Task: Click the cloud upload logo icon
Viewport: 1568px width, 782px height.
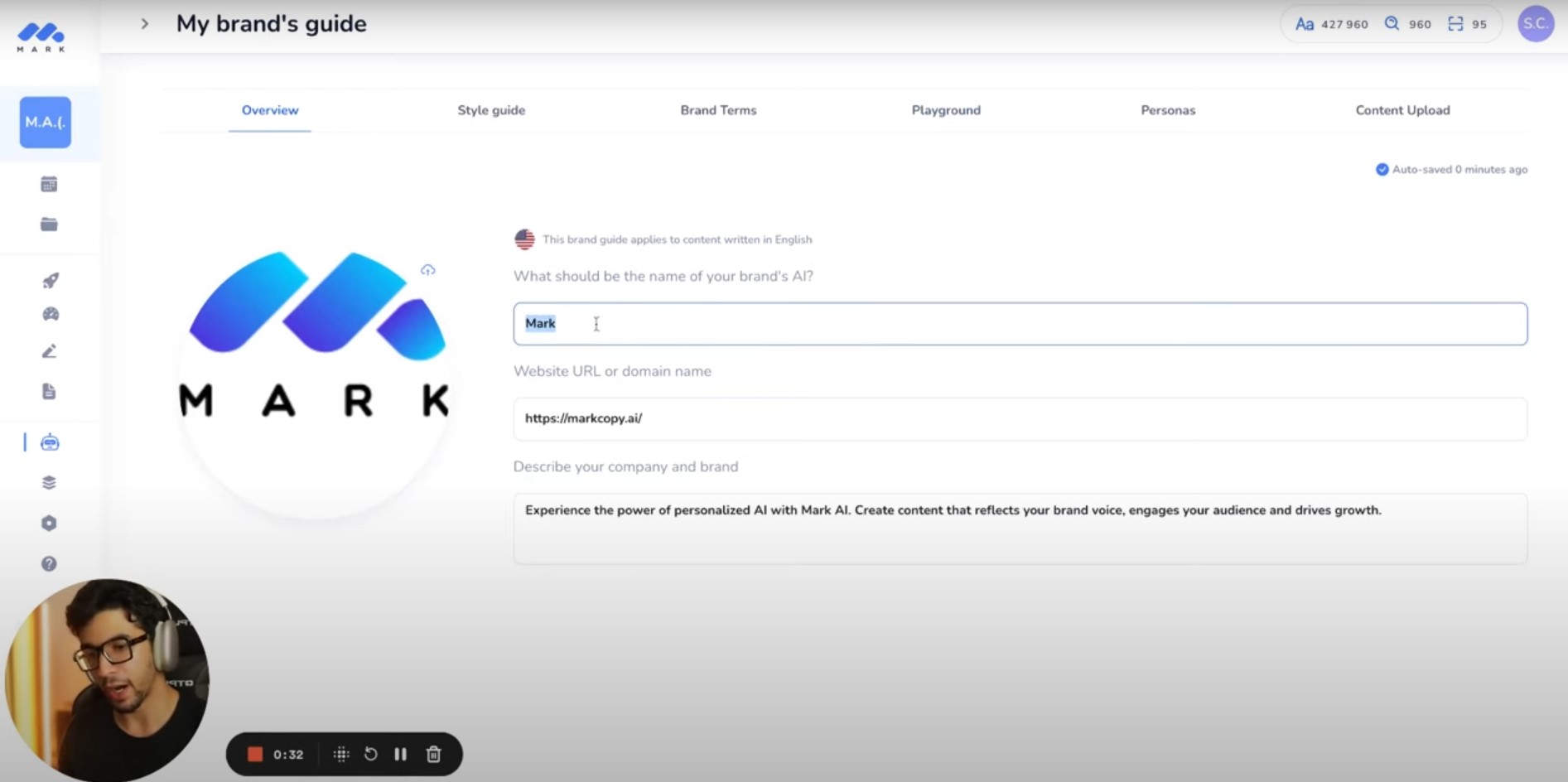Action: tap(428, 270)
